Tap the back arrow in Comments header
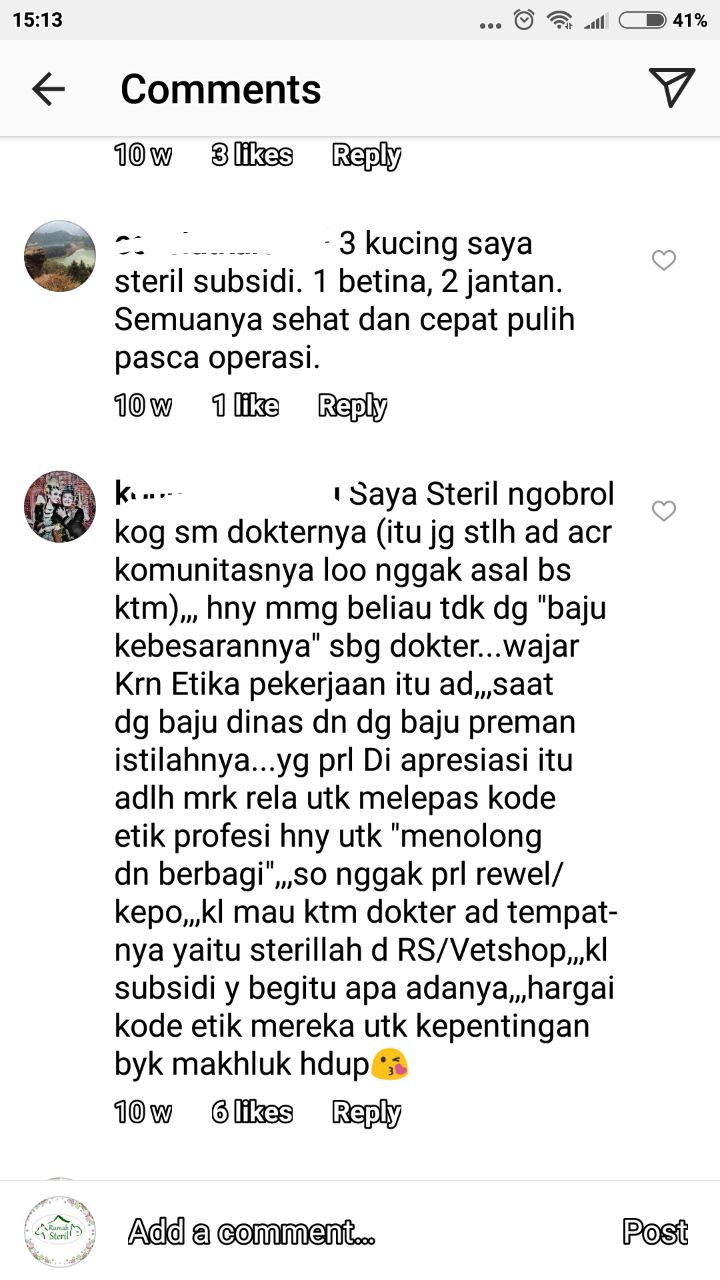 click(48, 89)
